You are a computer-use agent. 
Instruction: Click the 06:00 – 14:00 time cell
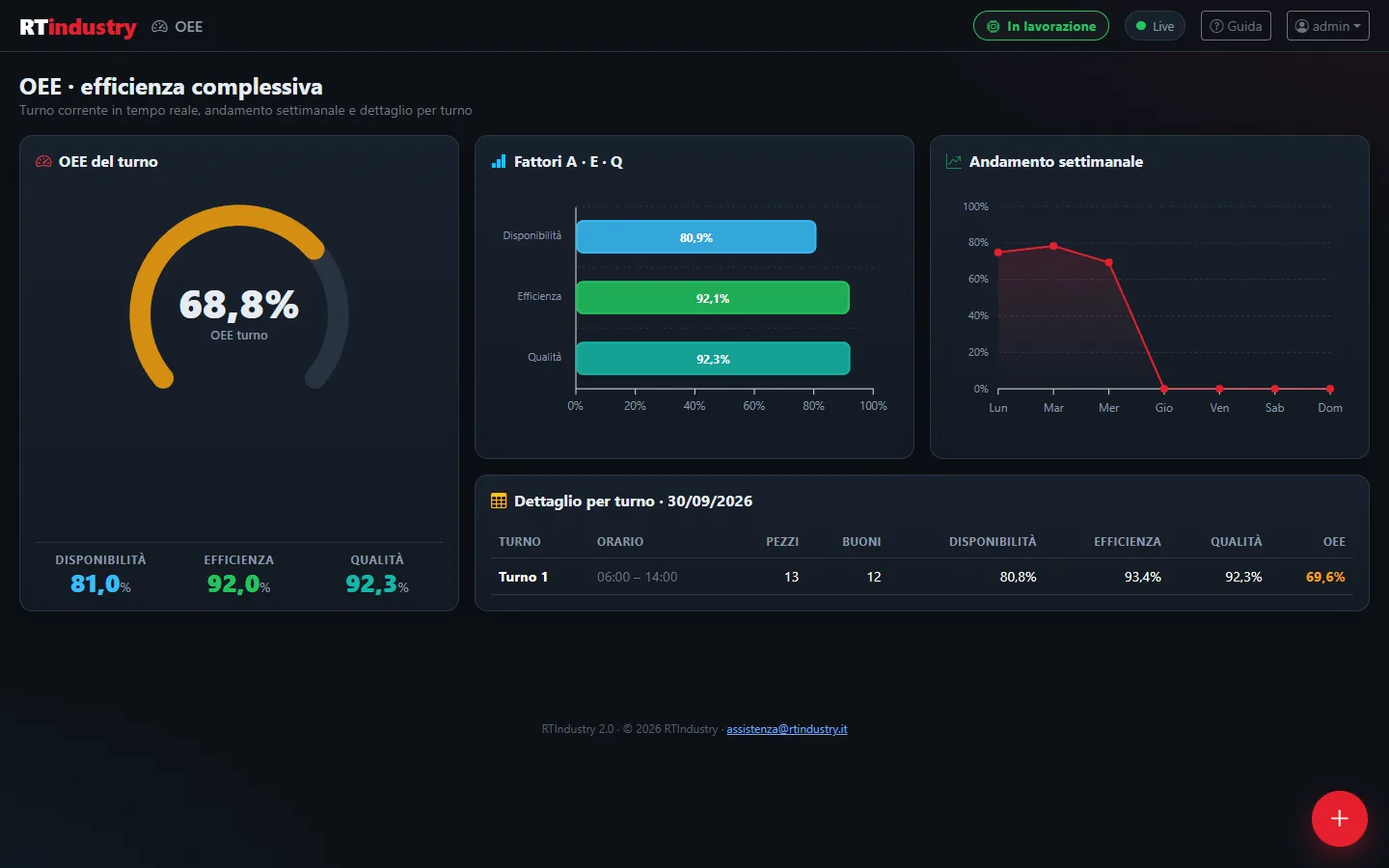637,577
